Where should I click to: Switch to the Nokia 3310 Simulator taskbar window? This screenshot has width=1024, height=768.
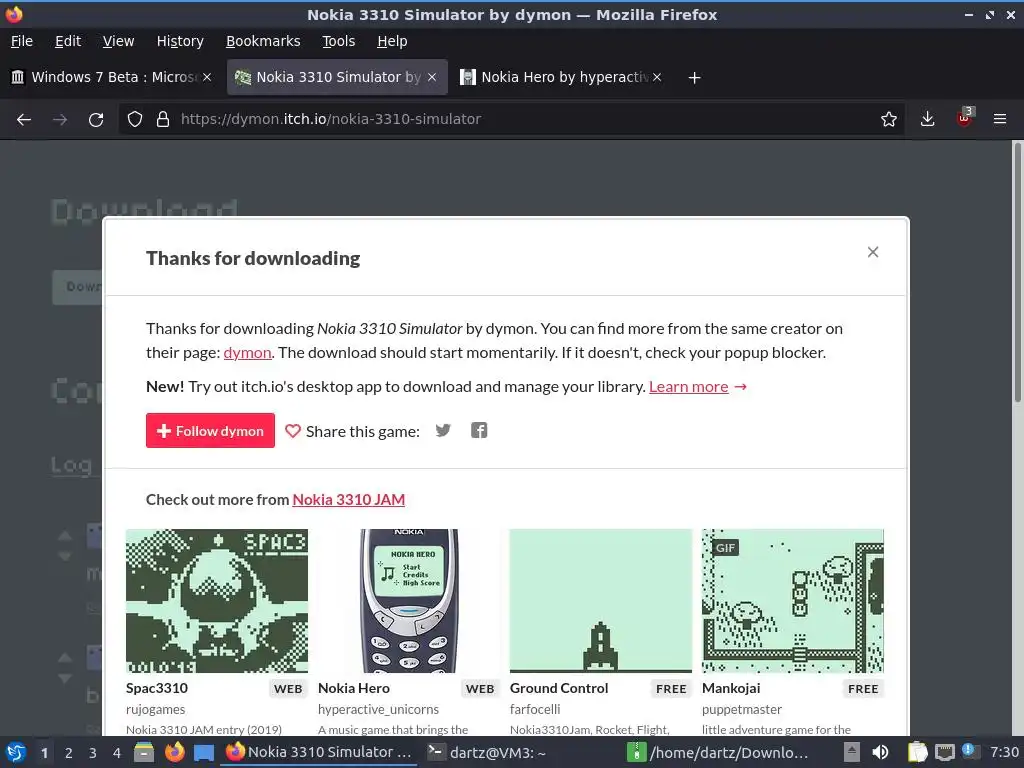(x=319, y=752)
